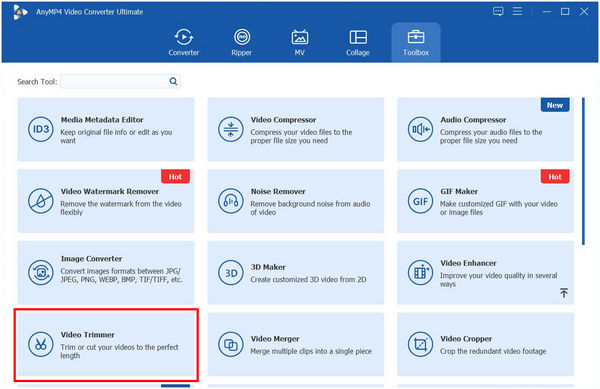The image size is (600, 389).
Task: Click the Hot badge on GIF Maker
Action: pyautogui.click(x=555, y=177)
